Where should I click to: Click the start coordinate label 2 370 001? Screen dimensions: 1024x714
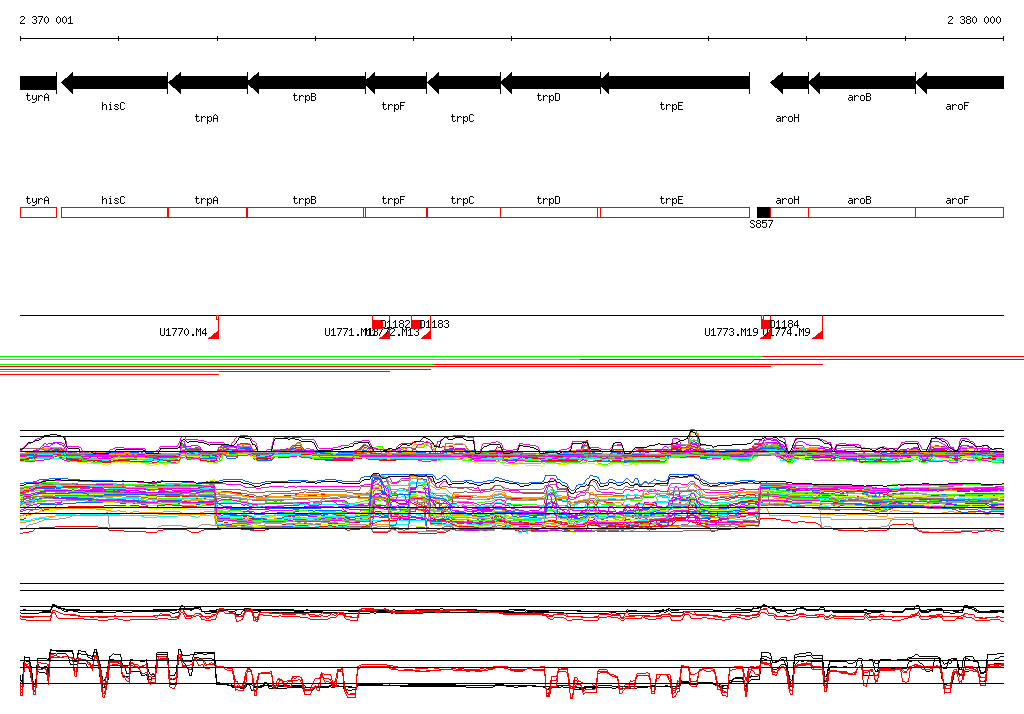click(46, 20)
